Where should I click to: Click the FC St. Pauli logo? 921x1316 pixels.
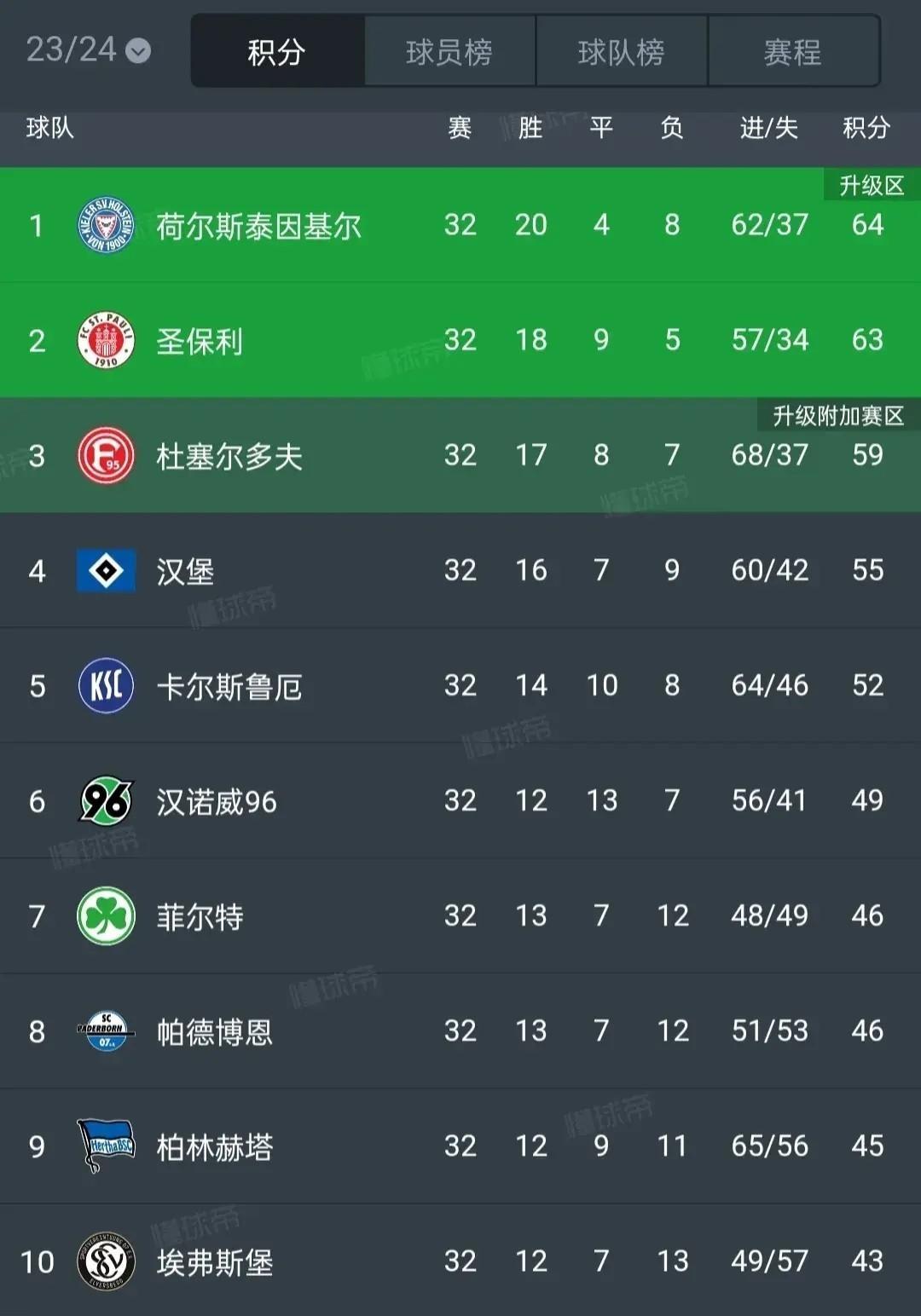106,340
